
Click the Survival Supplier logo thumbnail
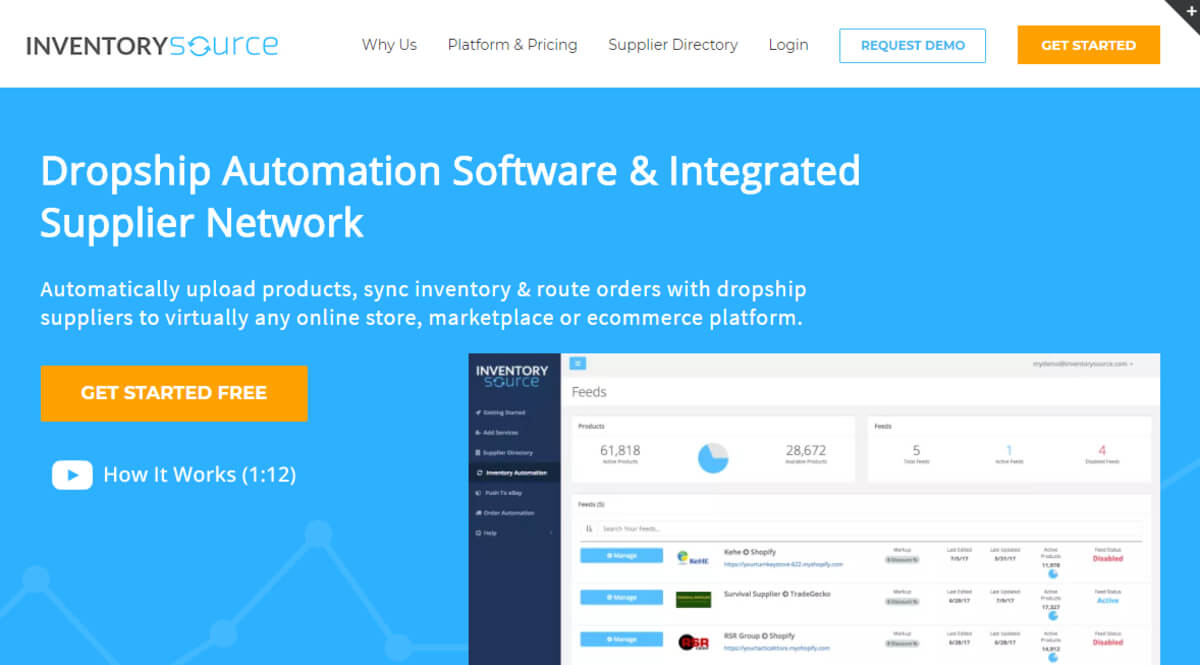pyautogui.click(x=693, y=599)
